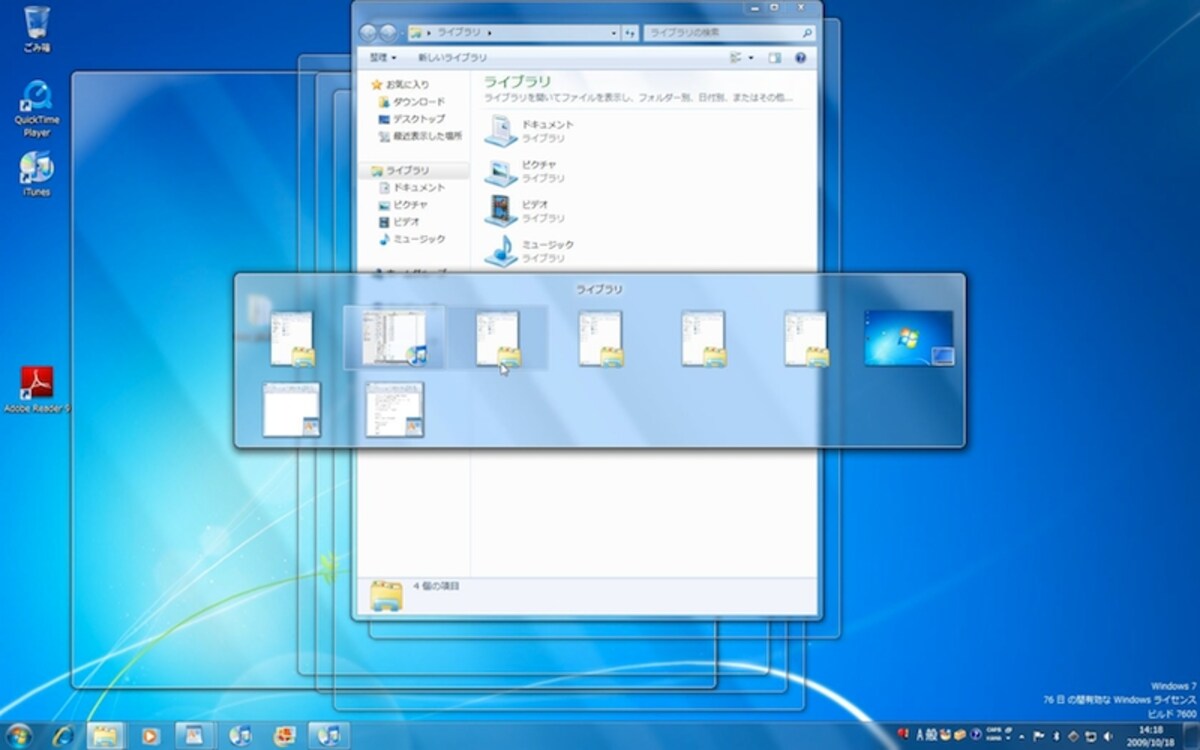Open Windows Media Player from the taskbar
This screenshot has height=750, width=1200.
(150, 735)
